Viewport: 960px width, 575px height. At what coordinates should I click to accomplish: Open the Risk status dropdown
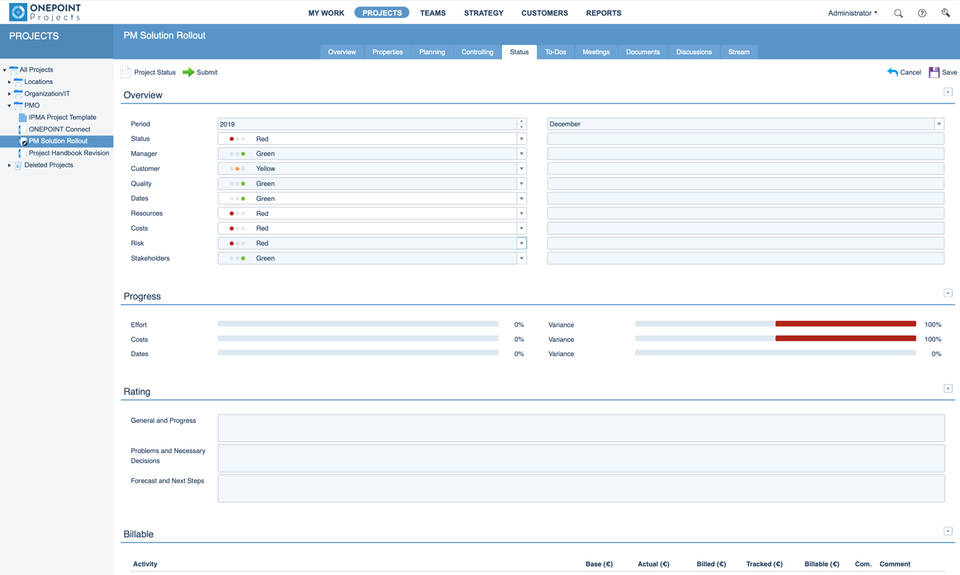521,243
